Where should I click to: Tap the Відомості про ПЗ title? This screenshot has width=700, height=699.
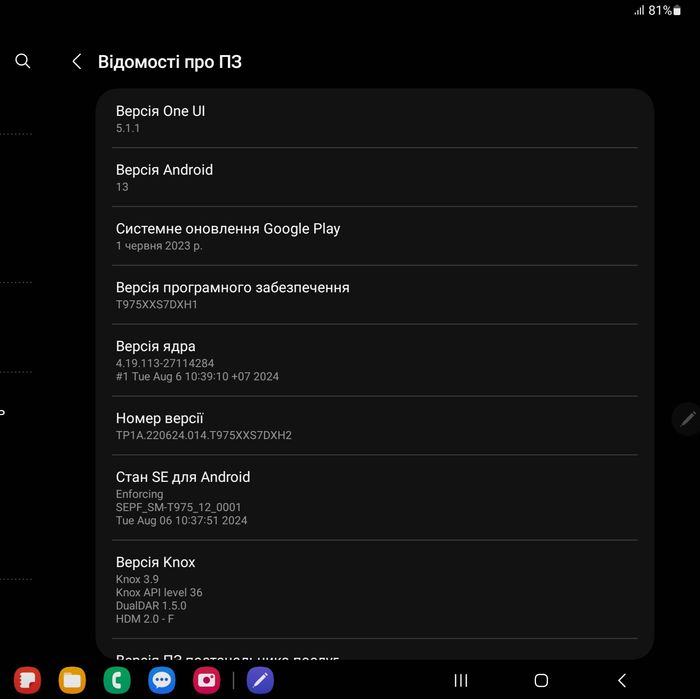coord(170,62)
